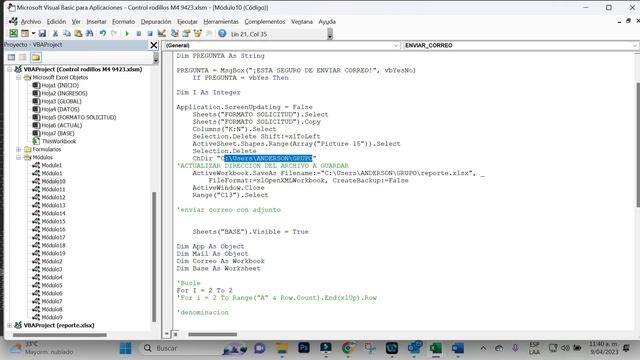
Task: Open the Herramientas menu
Action: [x=221, y=22]
